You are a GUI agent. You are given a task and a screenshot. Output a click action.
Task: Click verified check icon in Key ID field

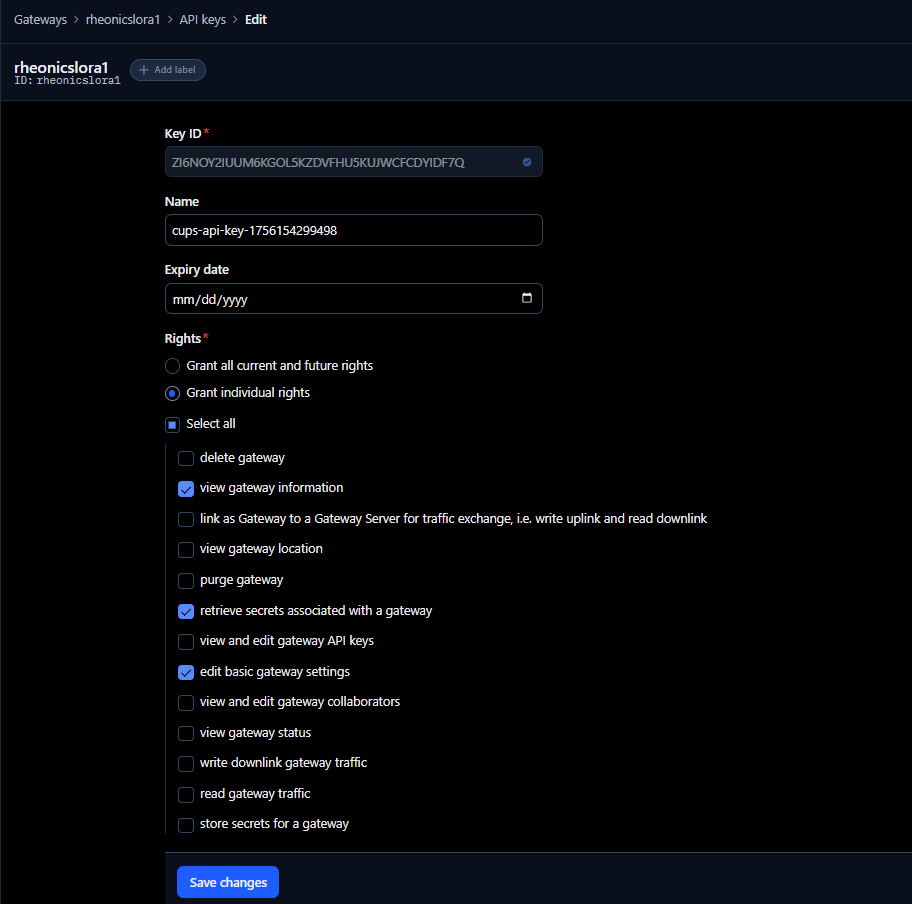(x=527, y=162)
